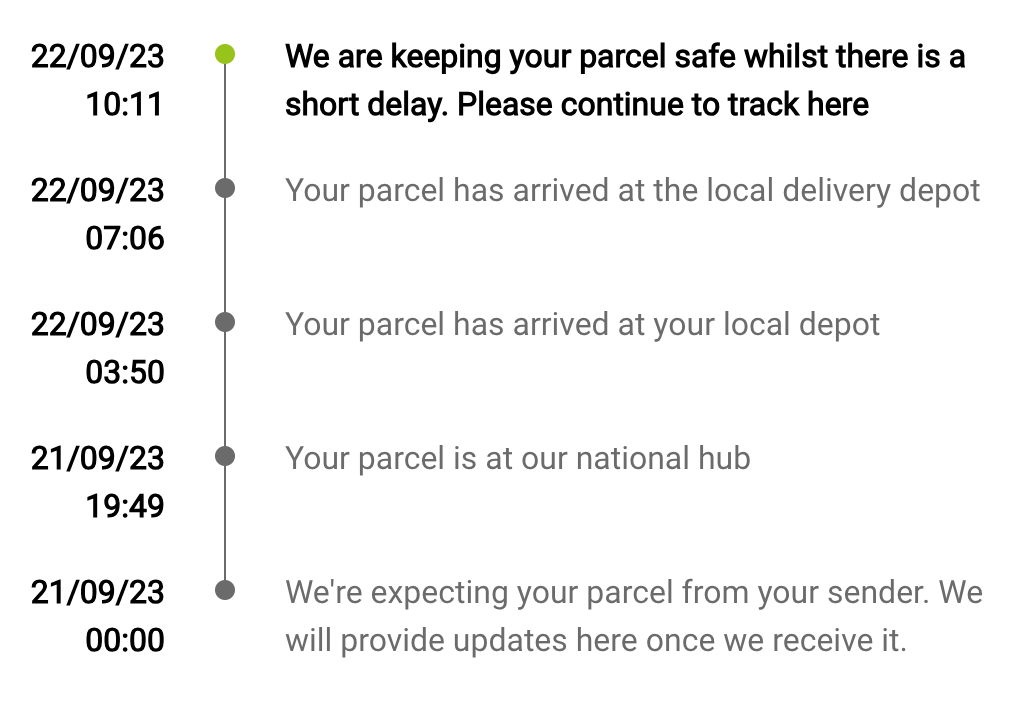This screenshot has height=702, width=1030.
Task: Click the 'expecting your parcel from your sender' message
Action: 633,616
